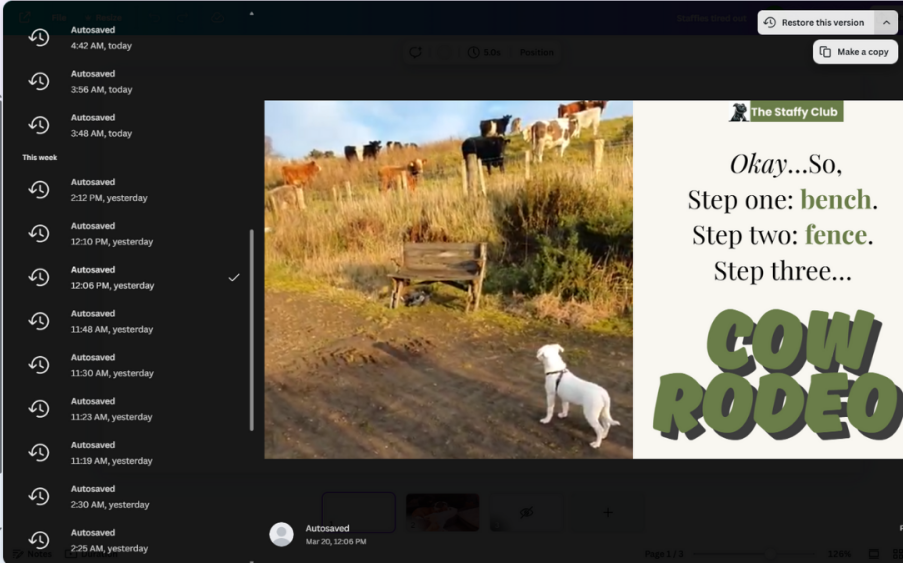The width and height of the screenshot is (903, 563).
Task: Click history icon for 2:30 AM version
Action: (x=39, y=497)
